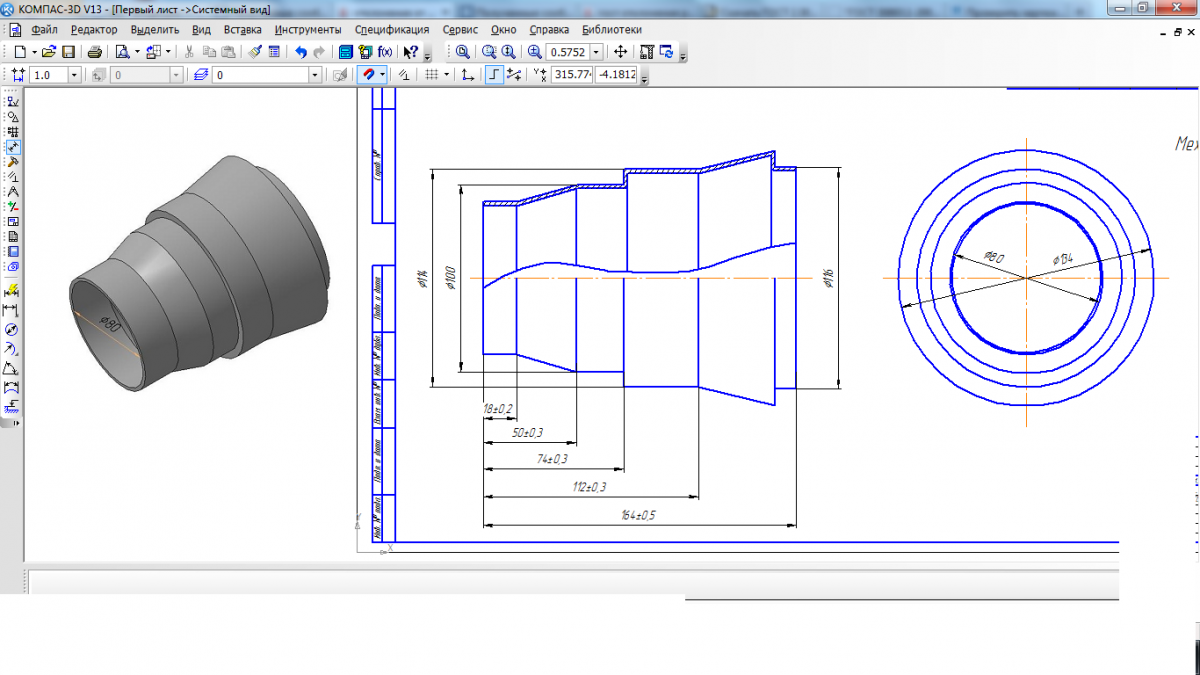Select the angular dimension tool in sidebar
Image resolution: width=1200 pixels, height=675 pixels.
point(12,369)
